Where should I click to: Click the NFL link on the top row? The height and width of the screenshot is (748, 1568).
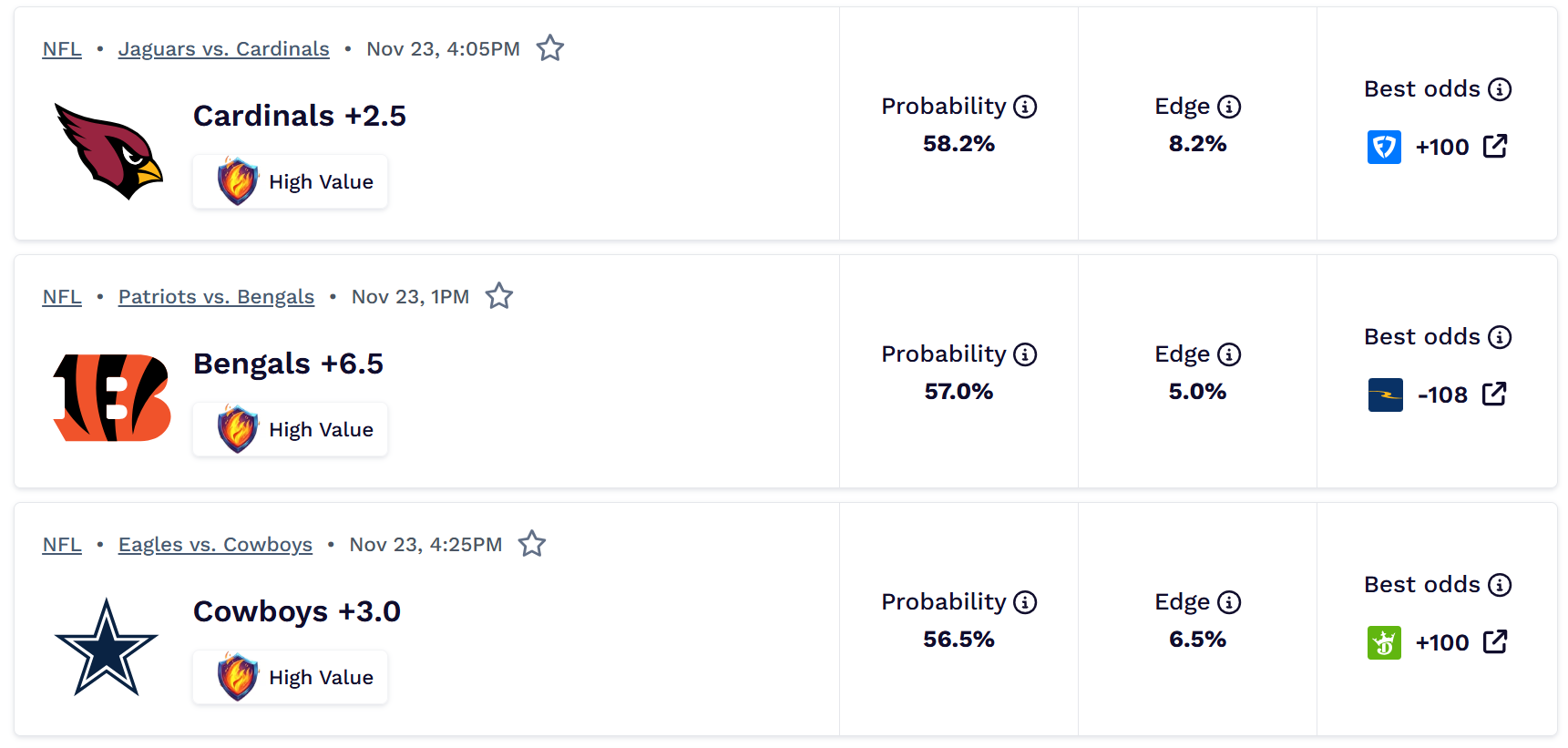point(61,48)
